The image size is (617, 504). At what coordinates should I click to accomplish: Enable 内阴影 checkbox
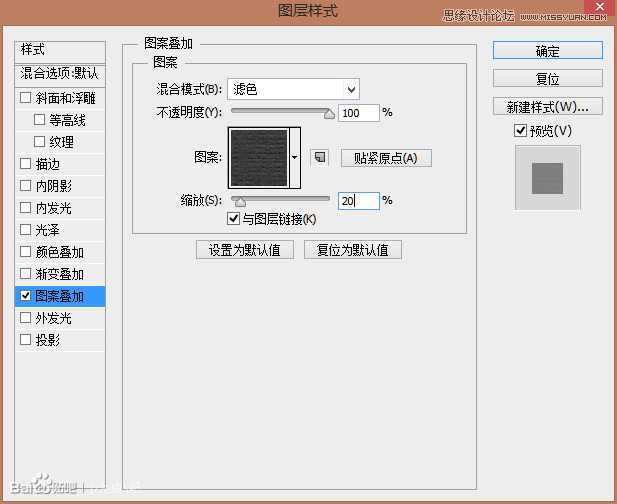26,186
